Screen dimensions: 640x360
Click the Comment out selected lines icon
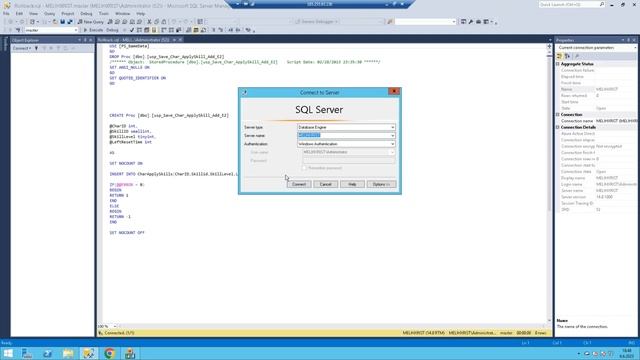[x=213, y=30]
